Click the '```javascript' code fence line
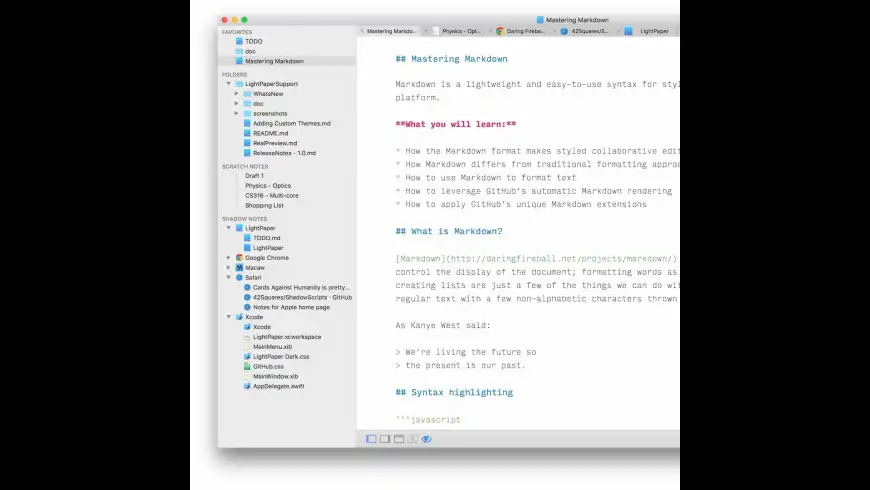This screenshot has width=870, height=490. [x=428, y=420]
